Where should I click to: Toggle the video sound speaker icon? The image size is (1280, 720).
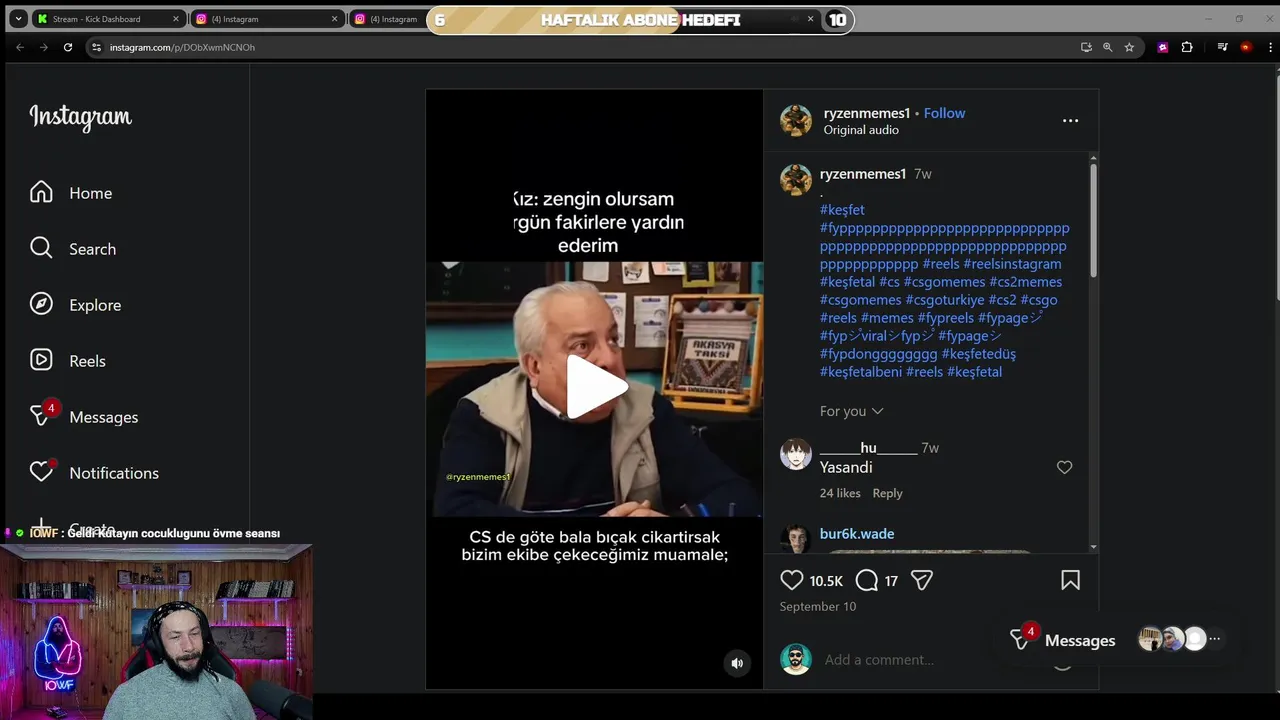coord(737,663)
